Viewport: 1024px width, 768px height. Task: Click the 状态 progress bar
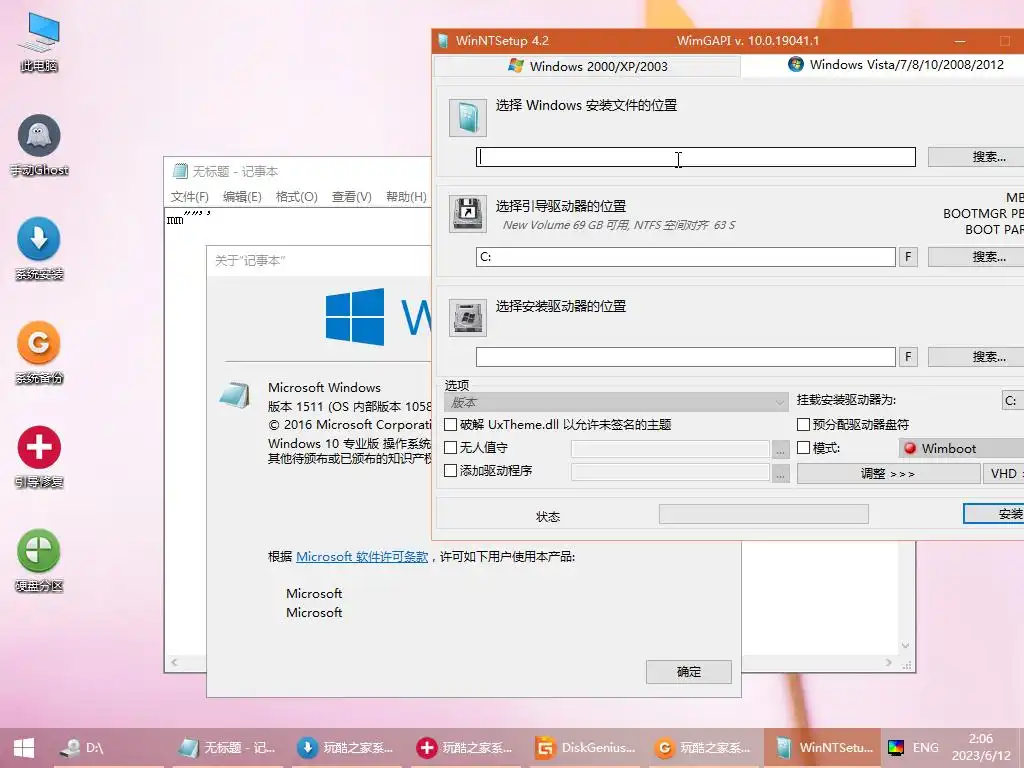763,514
